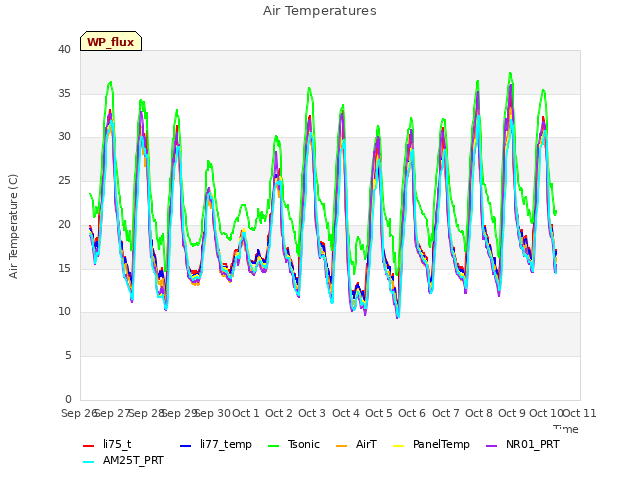Click the AM25T_PRT cyan legend swatch
640x480 pixels.
(89, 462)
